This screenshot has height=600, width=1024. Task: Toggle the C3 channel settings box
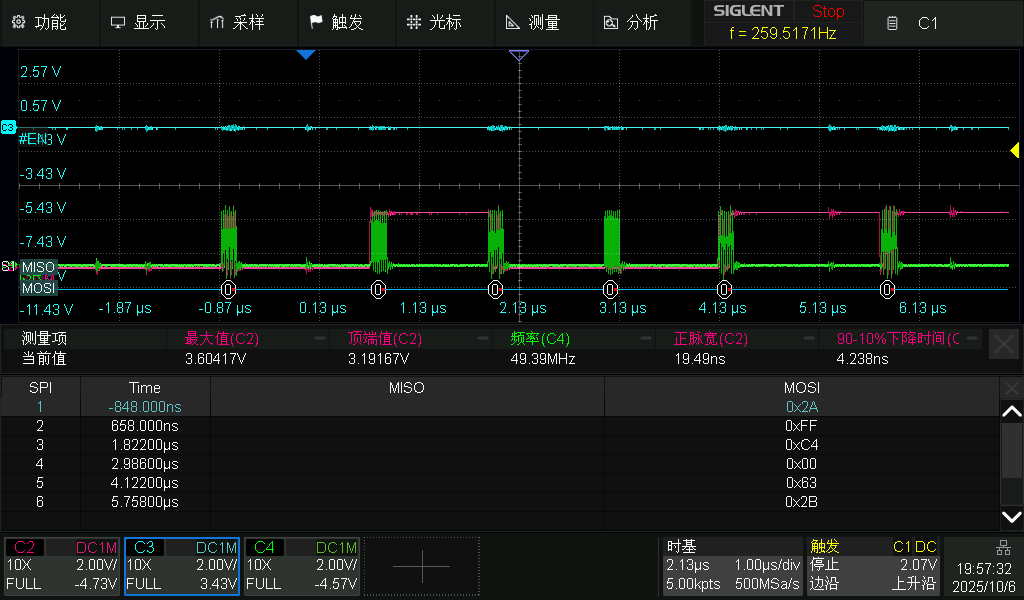point(182,565)
